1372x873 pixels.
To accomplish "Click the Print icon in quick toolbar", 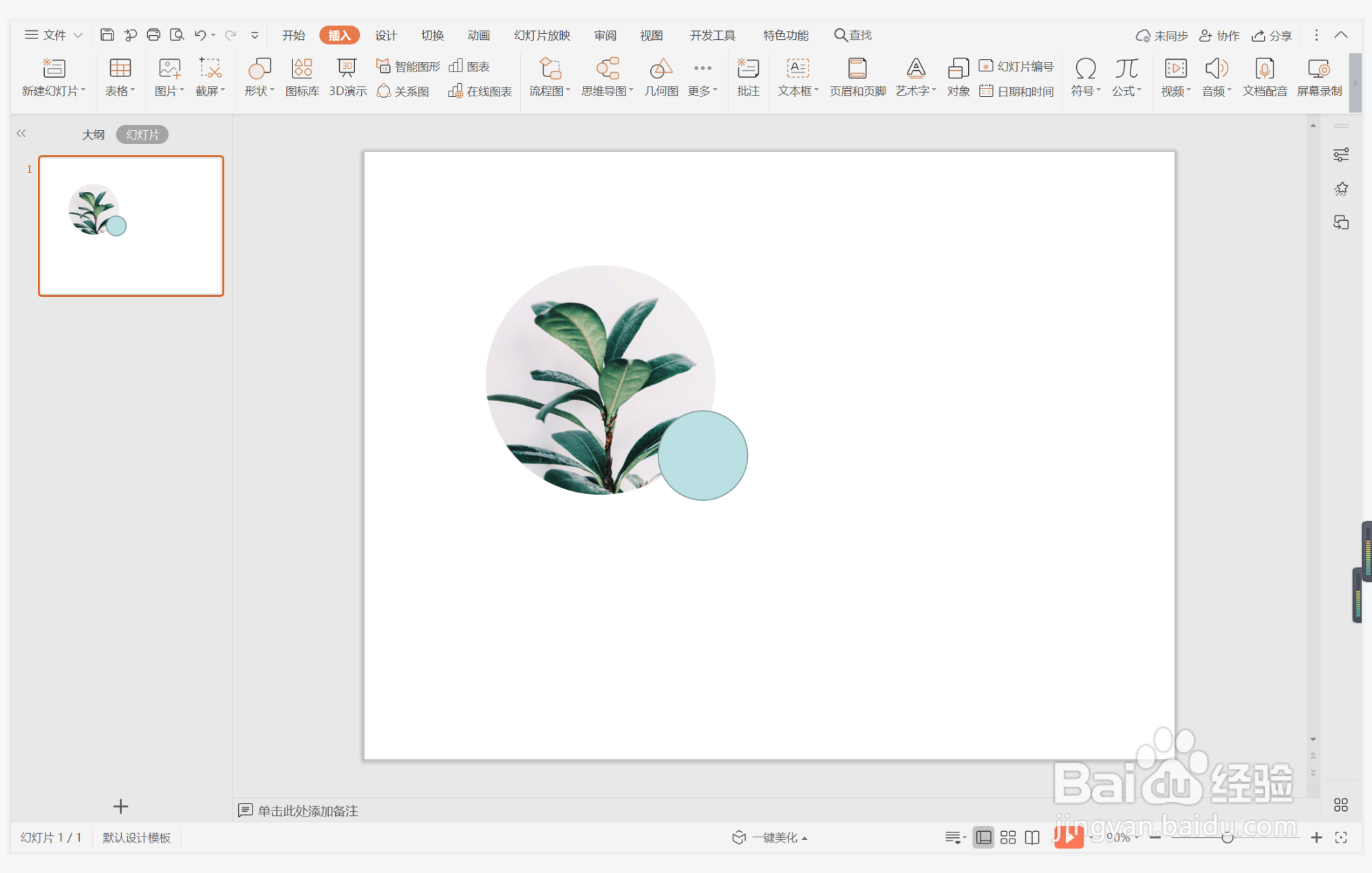I will [153, 34].
